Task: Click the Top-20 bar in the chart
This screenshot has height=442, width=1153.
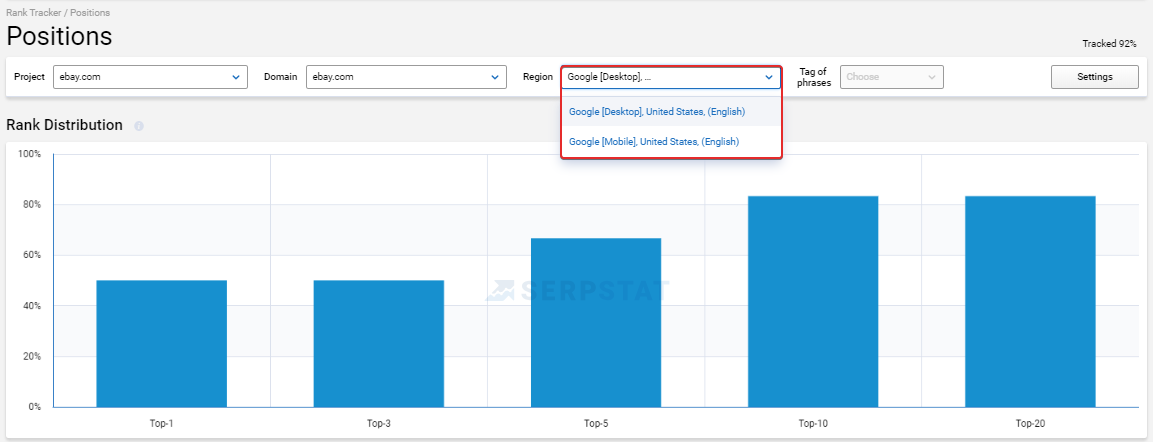Action: click(1030, 302)
